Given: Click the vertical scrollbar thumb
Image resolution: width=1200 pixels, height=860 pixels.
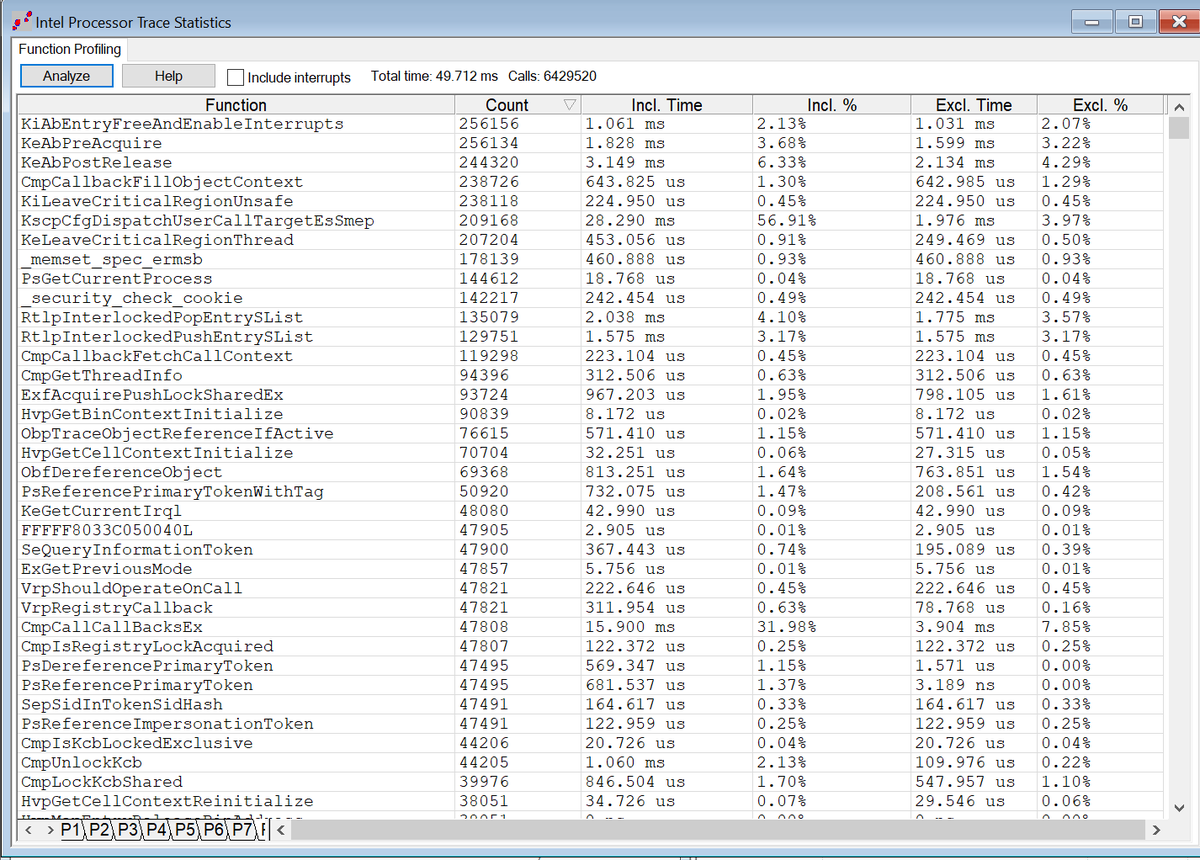Looking at the screenshot, I should tap(1178, 127).
